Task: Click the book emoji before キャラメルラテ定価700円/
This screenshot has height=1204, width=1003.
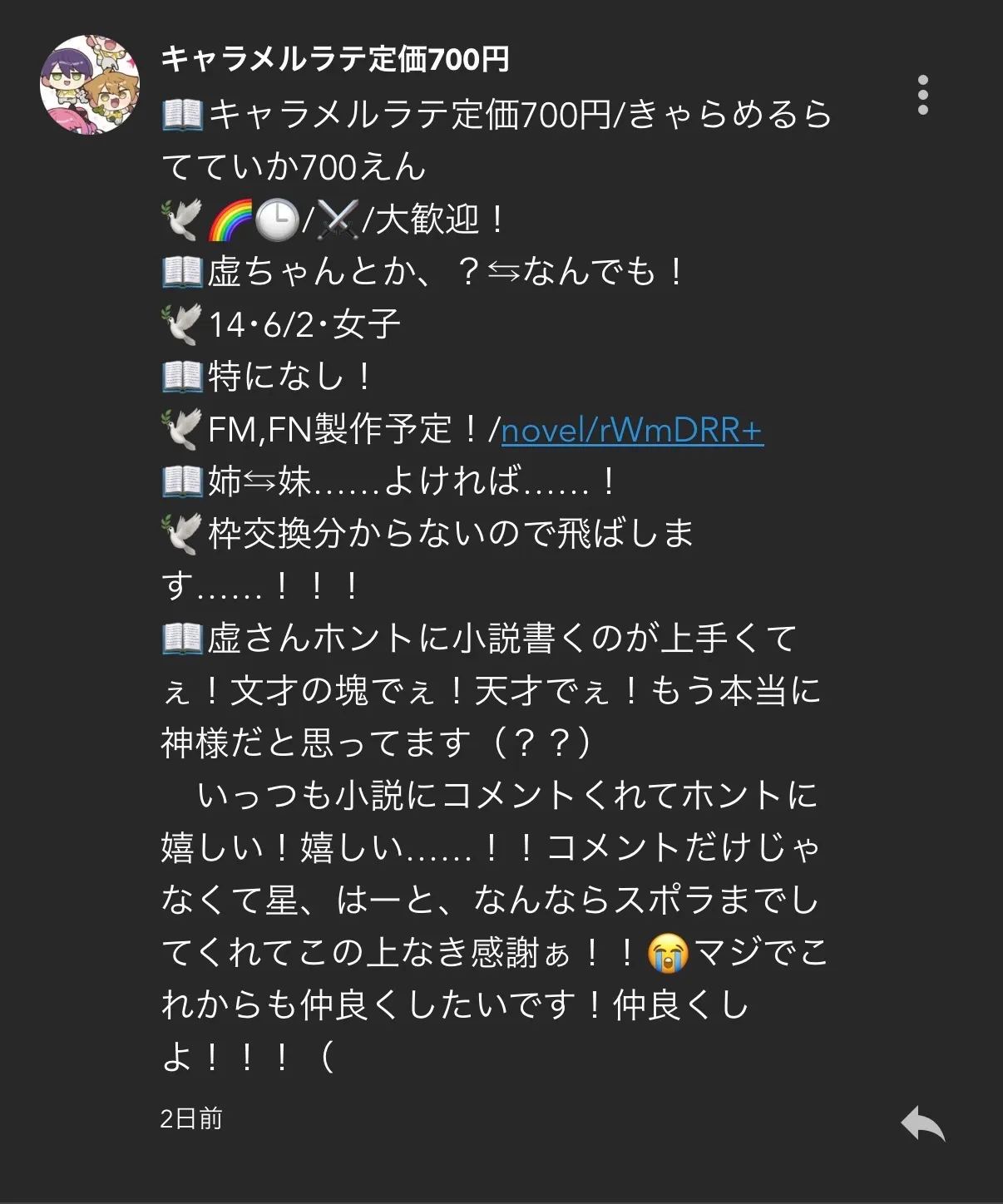Action: (182, 115)
